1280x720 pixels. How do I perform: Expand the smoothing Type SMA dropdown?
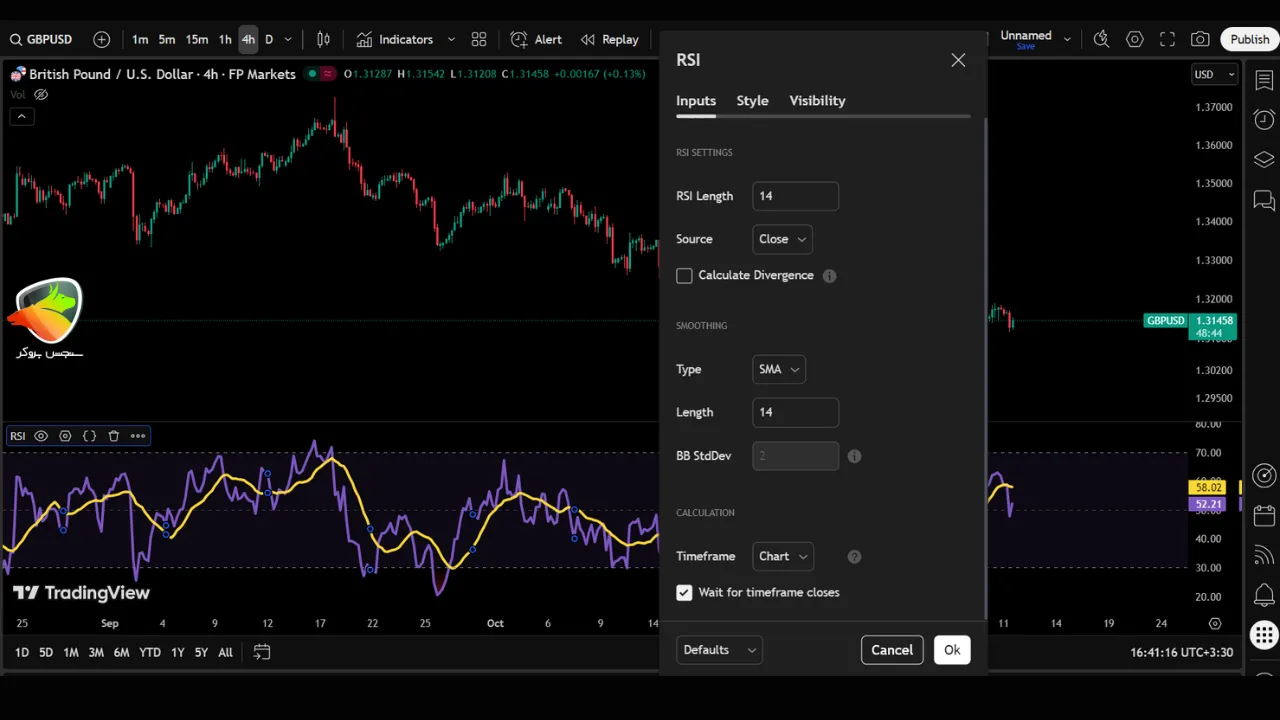[778, 369]
